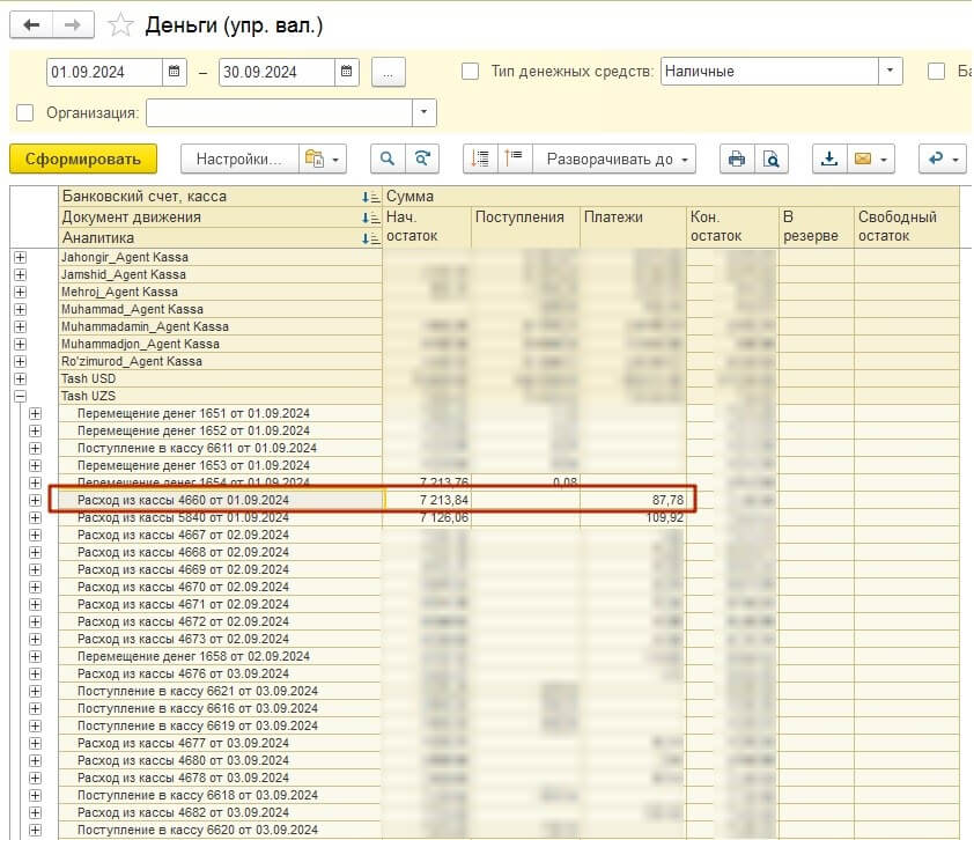Select row Расход из кассы 5840 от 01.09.2024

pyautogui.click(x=183, y=518)
